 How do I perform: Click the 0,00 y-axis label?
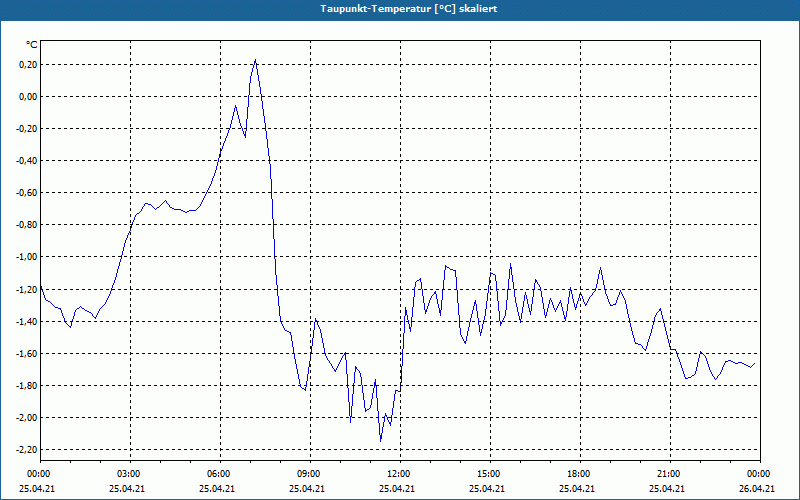click(28, 96)
